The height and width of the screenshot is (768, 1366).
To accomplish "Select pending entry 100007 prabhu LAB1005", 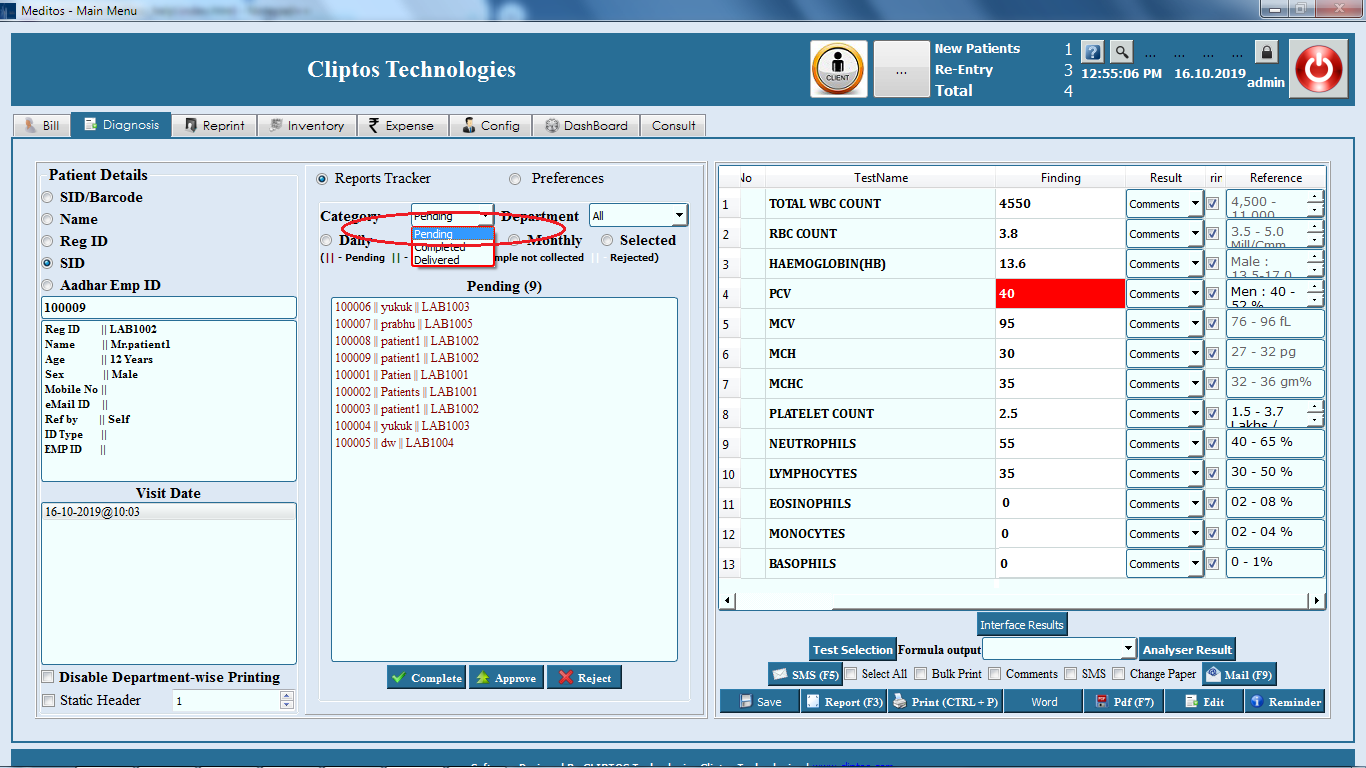I will tap(404, 324).
